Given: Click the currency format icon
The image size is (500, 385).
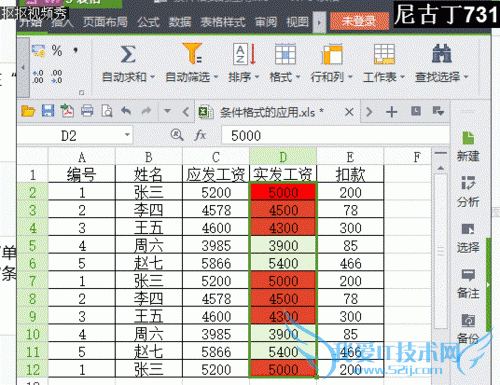Looking at the screenshot, I should tap(38, 51).
